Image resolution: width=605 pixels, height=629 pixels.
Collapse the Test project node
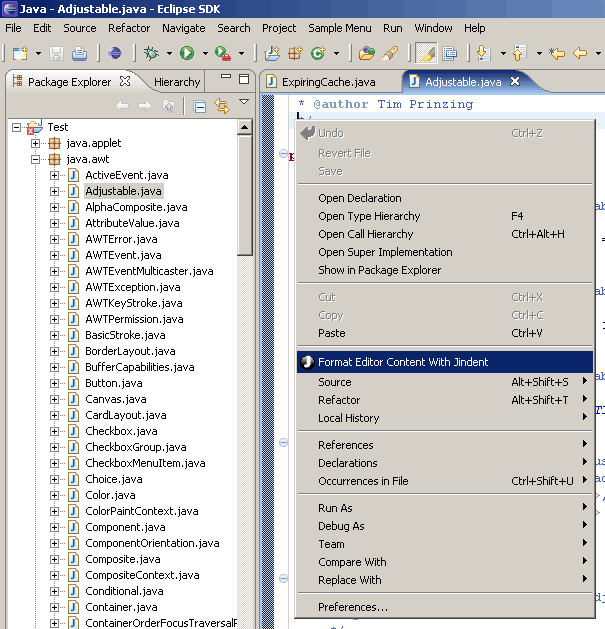pyautogui.click(x=17, y=127)
